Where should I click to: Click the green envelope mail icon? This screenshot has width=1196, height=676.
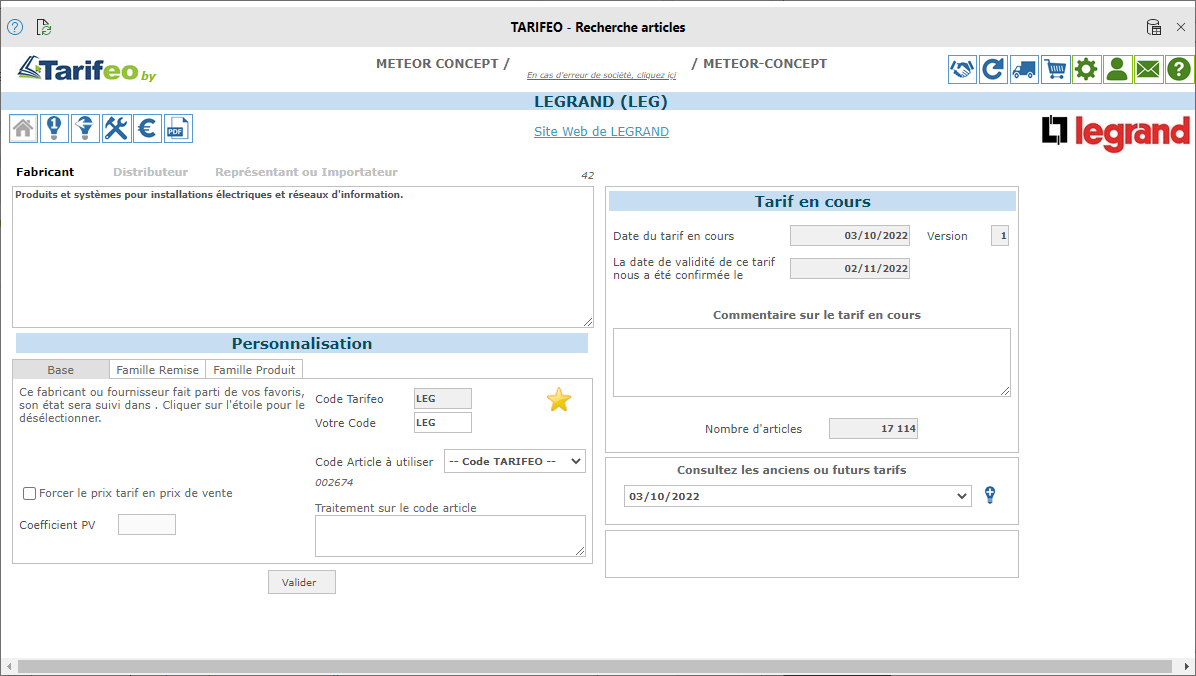click(x=1148, y=69)
